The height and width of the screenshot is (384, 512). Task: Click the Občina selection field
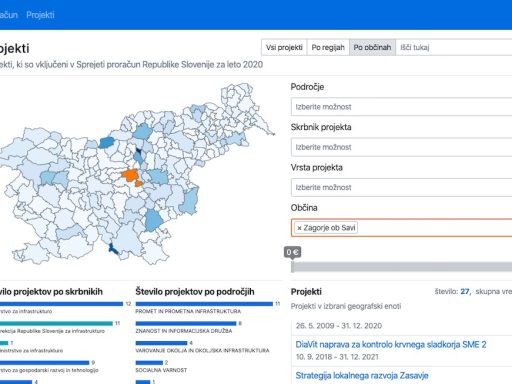click(401, 228)
